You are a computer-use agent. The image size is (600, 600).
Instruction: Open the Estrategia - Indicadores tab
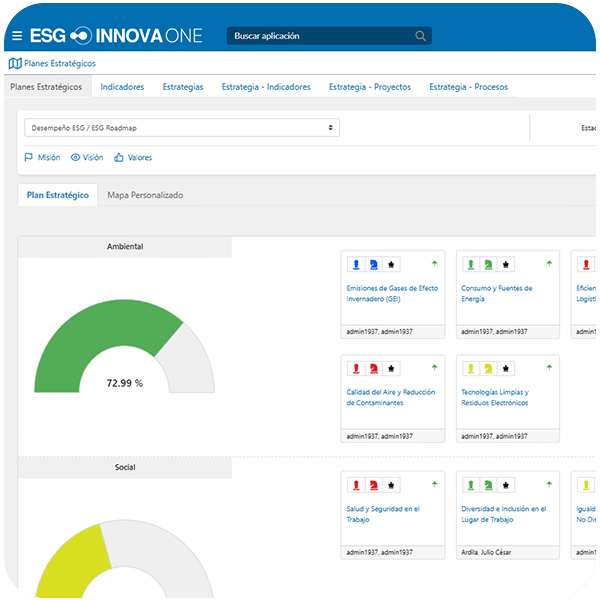pyautogui.click(x=266, y=87)
